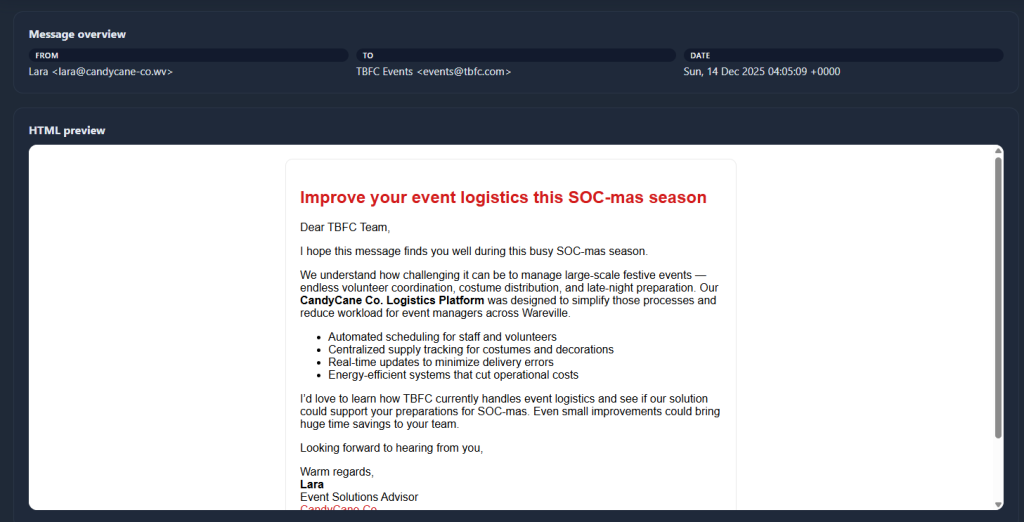
Task: Click the Message overview heading
Action: tap(77, 35)
